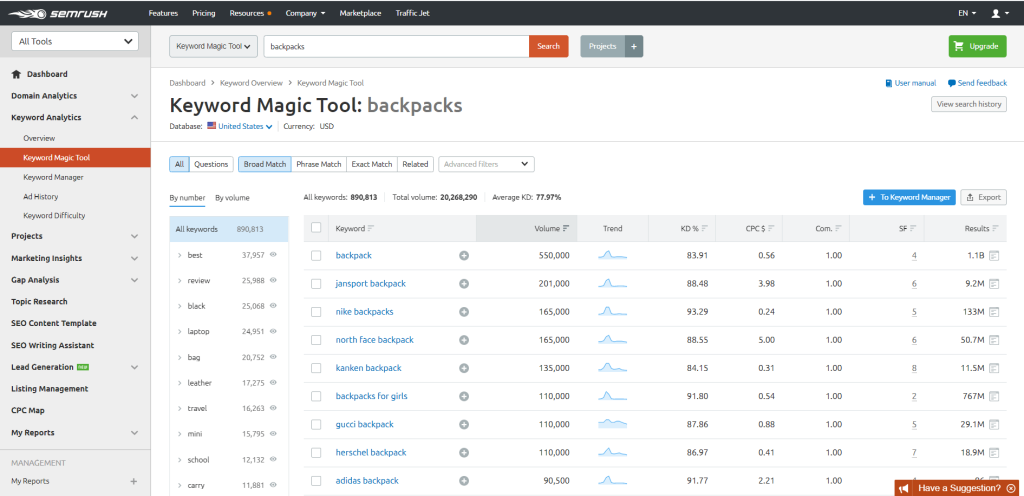The width and height of the screenshot is (1024, 496).
Task: Check the checkbox for nike backpacks
Action: 316,312
